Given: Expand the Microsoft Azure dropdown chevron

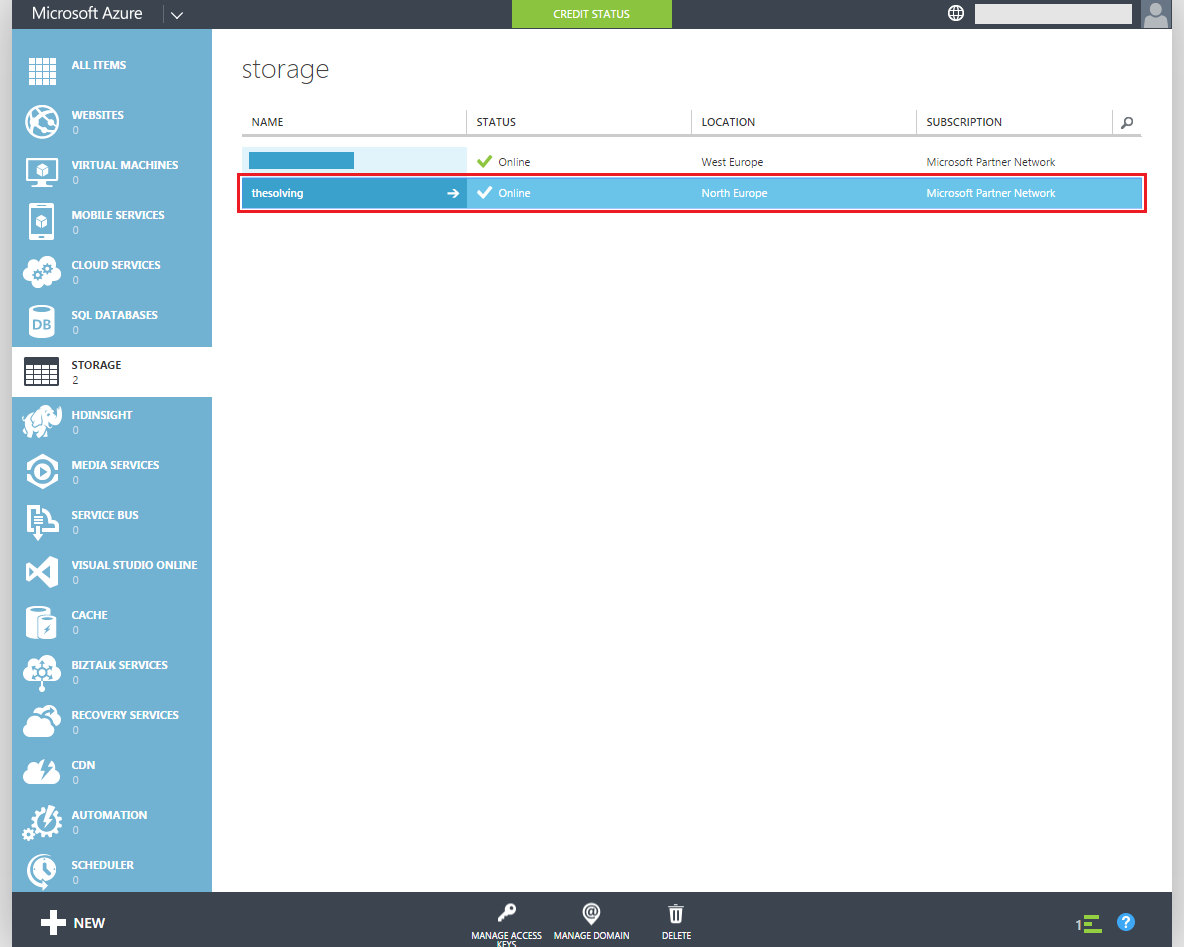Looking at the screenshot, I should click(177, 15).
